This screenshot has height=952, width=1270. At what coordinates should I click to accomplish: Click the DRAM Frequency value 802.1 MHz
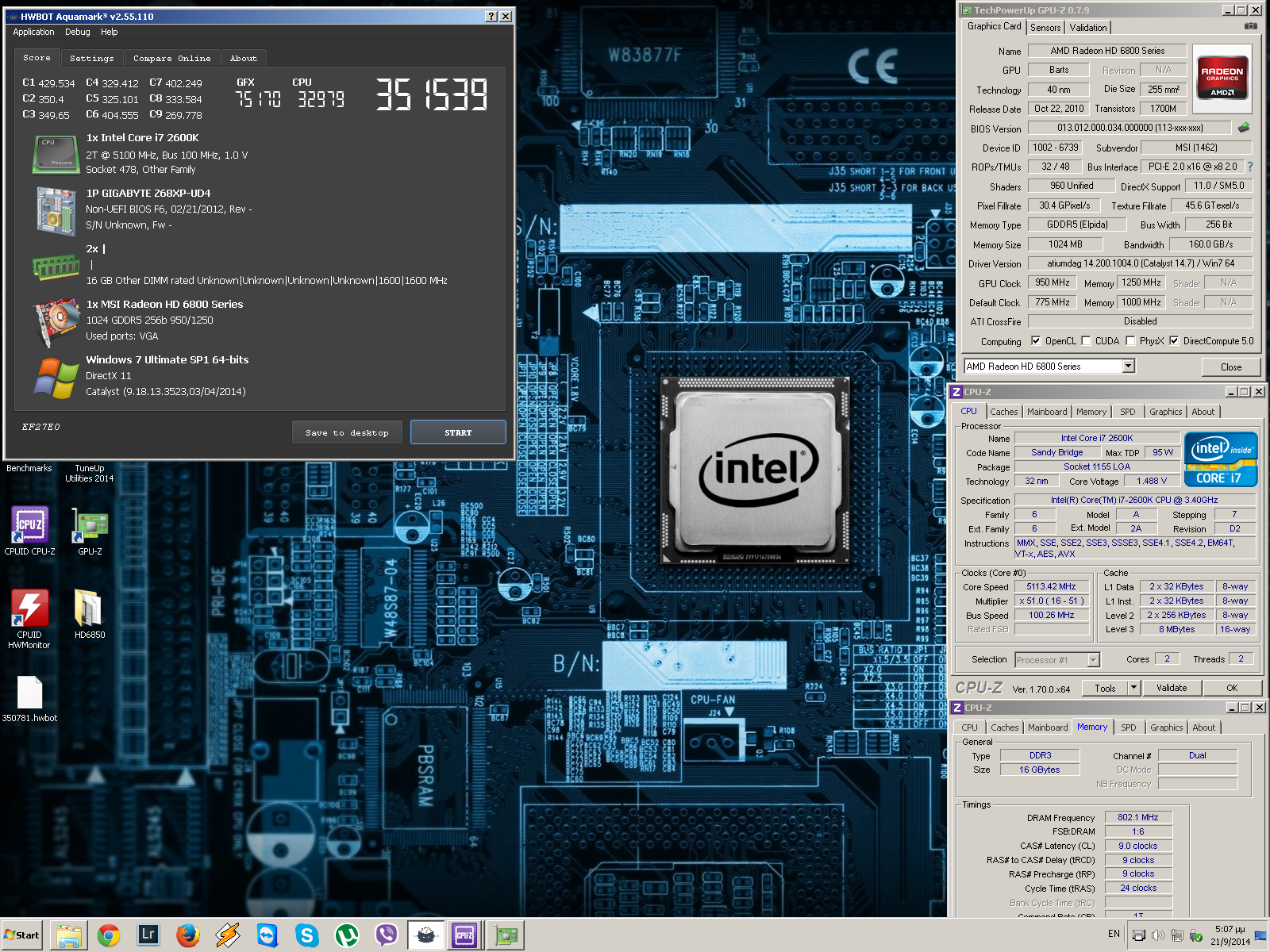(1138, 817)
